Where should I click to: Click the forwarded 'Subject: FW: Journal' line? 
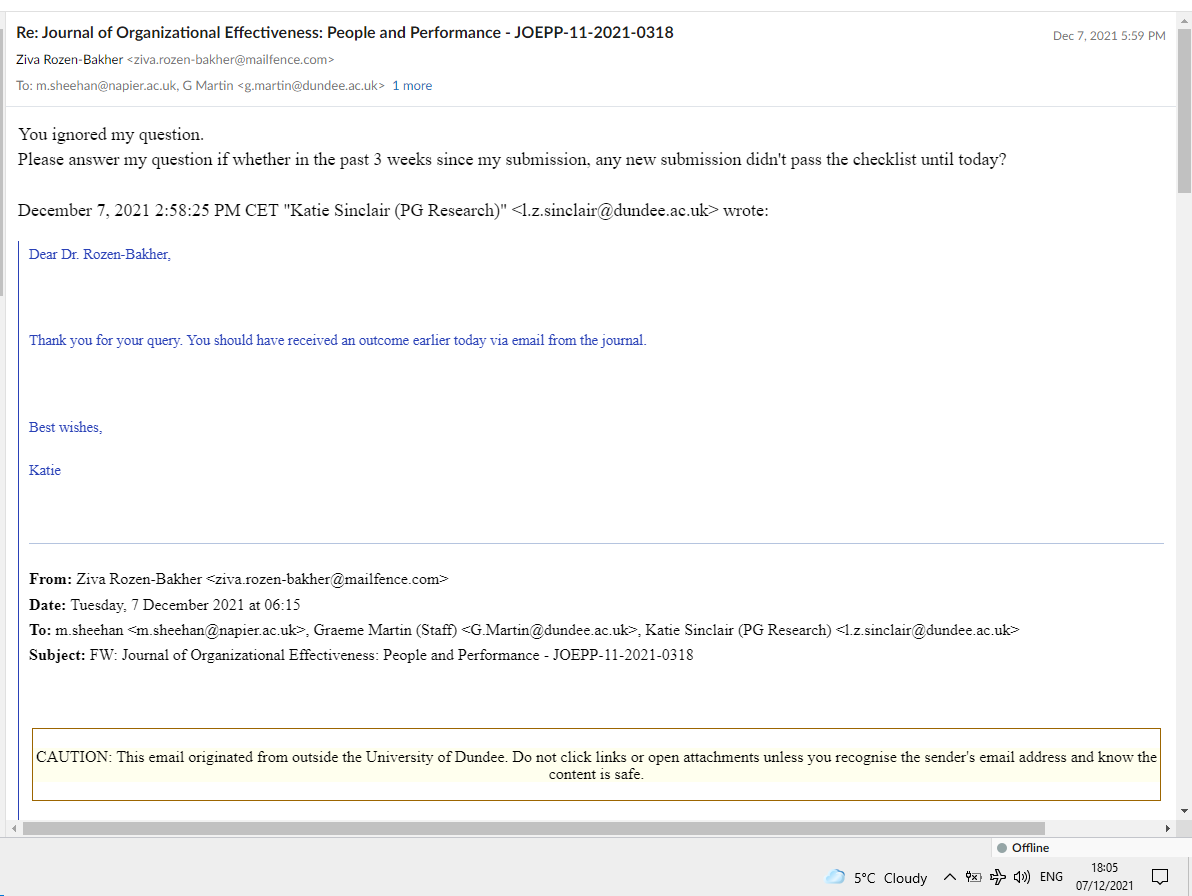361,655
